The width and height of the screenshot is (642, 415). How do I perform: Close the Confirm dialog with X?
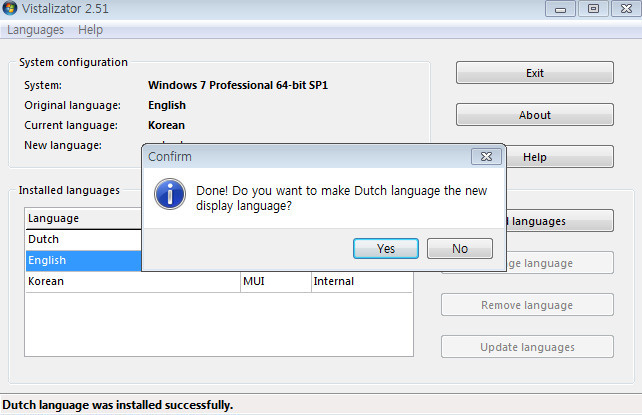pyautogui.click(x=486, y=156)
